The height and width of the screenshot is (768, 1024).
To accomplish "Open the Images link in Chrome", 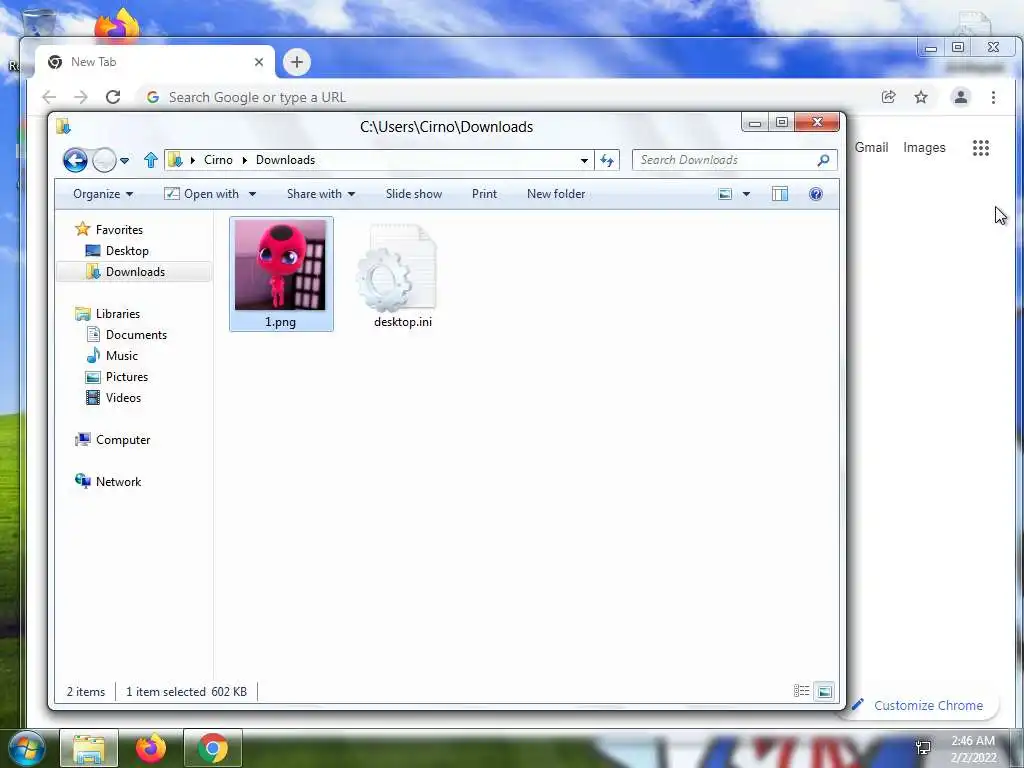I will tap(924, 148).
